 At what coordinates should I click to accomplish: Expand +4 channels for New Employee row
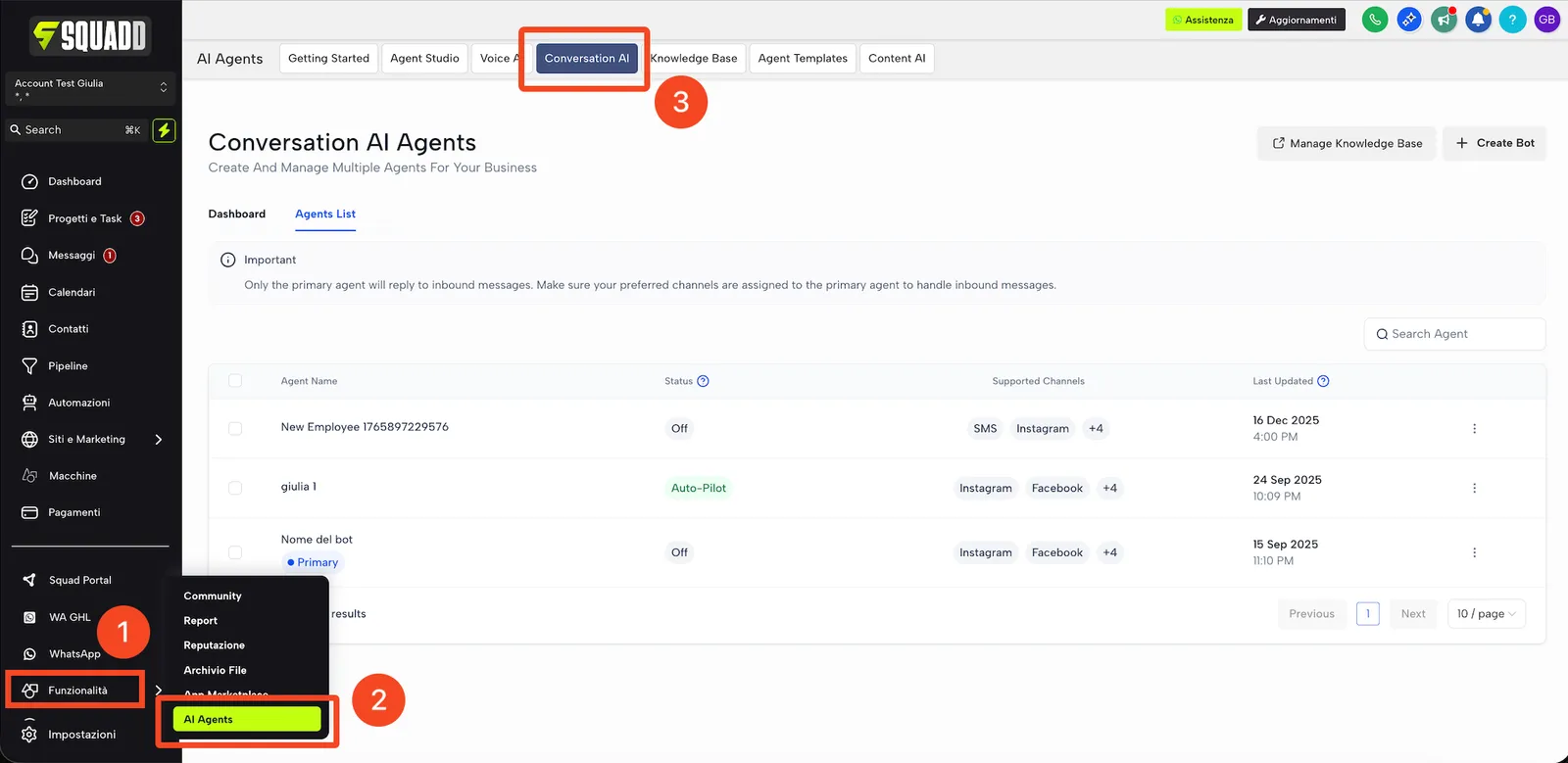click(1096, 428)
